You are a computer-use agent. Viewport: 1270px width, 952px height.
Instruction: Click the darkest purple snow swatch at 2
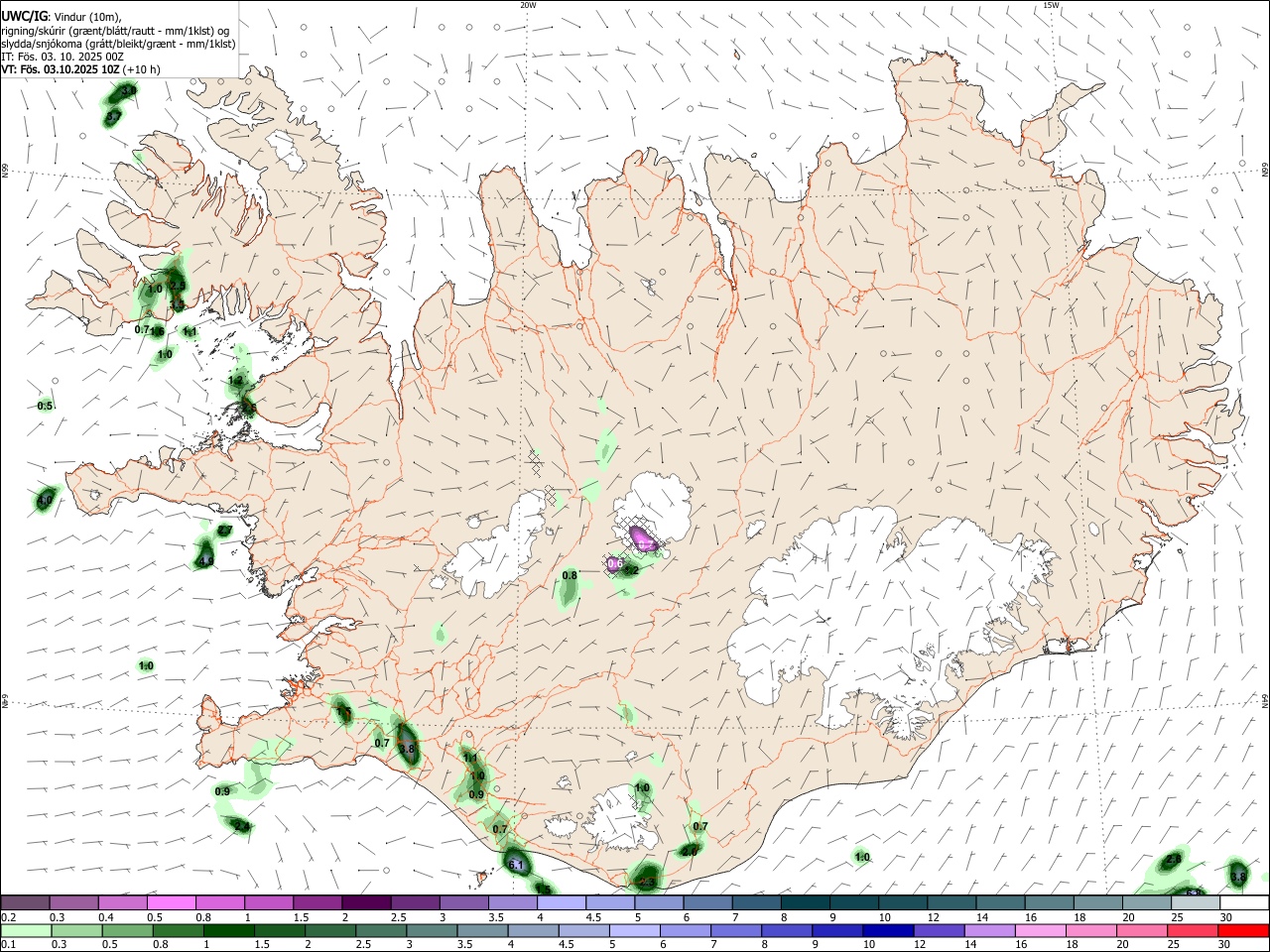[365, 903]
